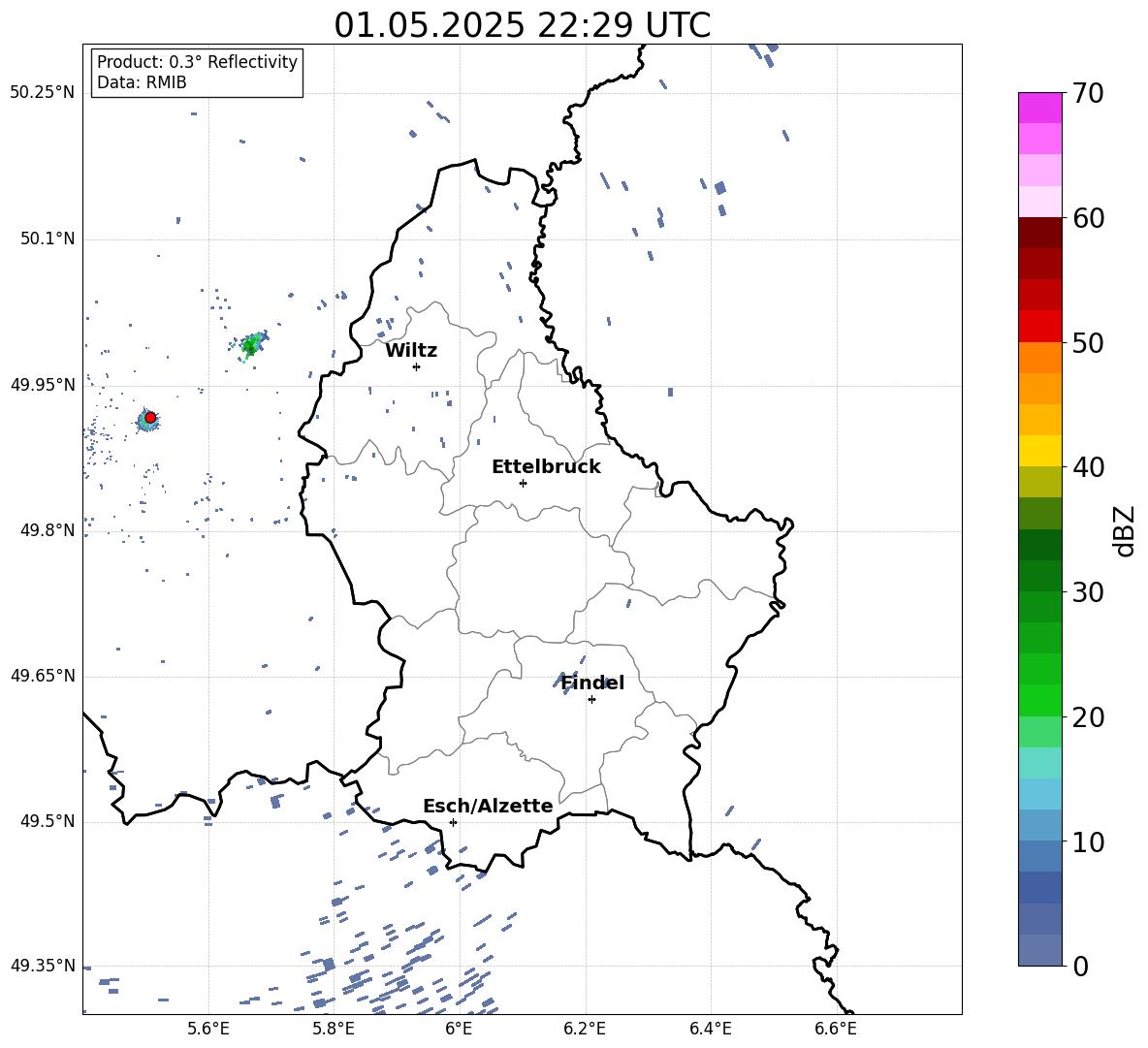Click the colorbar tick value 30
Viewport: 1148px width, 1048px height.
(x=1088, y=592)
